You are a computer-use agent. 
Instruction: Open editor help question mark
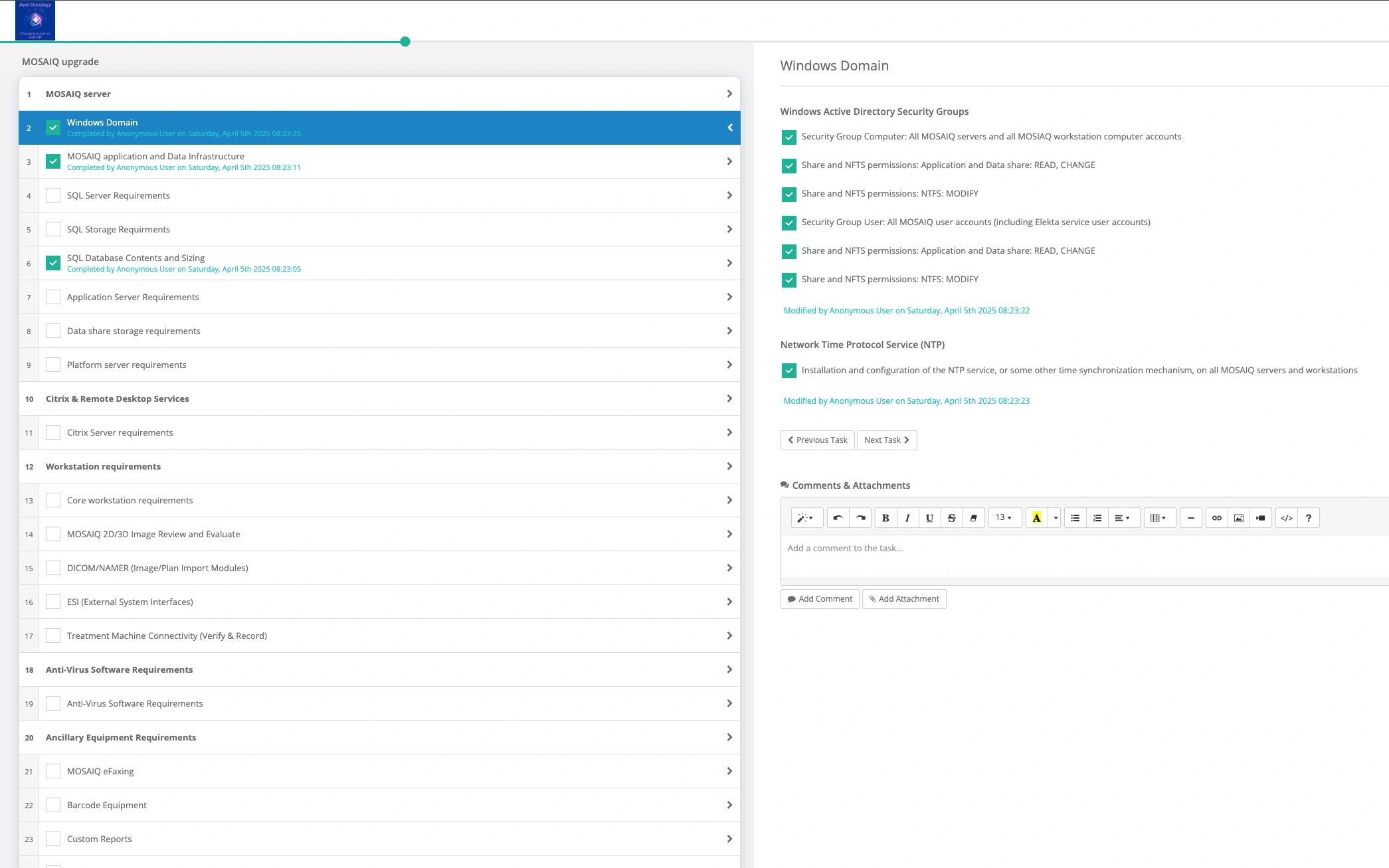[1309, 518]
